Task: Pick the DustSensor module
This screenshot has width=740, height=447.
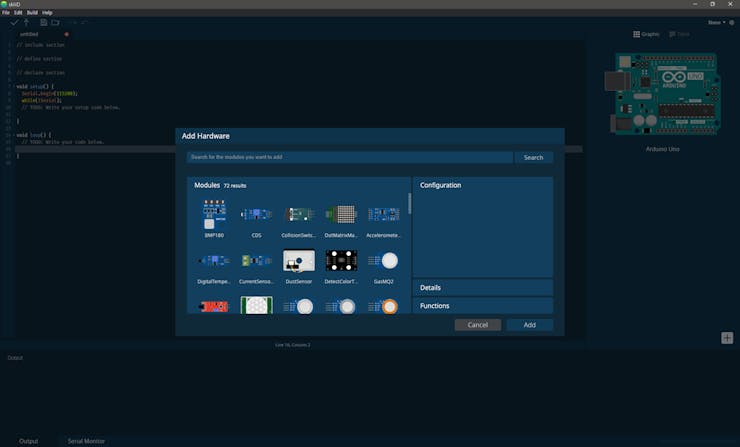Action: coord(299,261)
